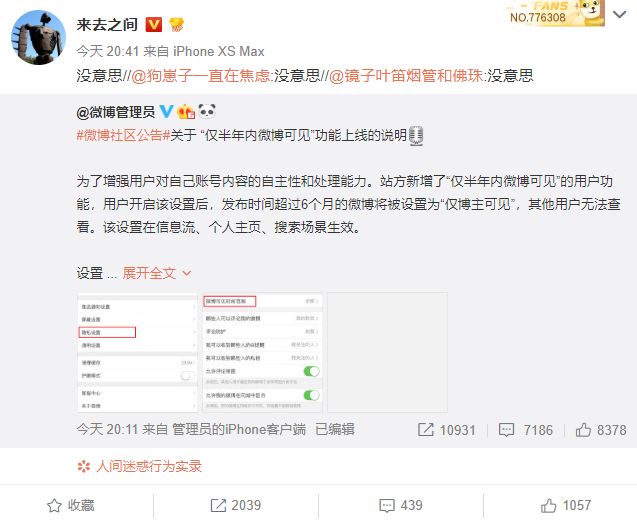The height and width of the screenshot is (524, 637).
Task: Like the original post with 8378 likes
Action: pos(601,430)
